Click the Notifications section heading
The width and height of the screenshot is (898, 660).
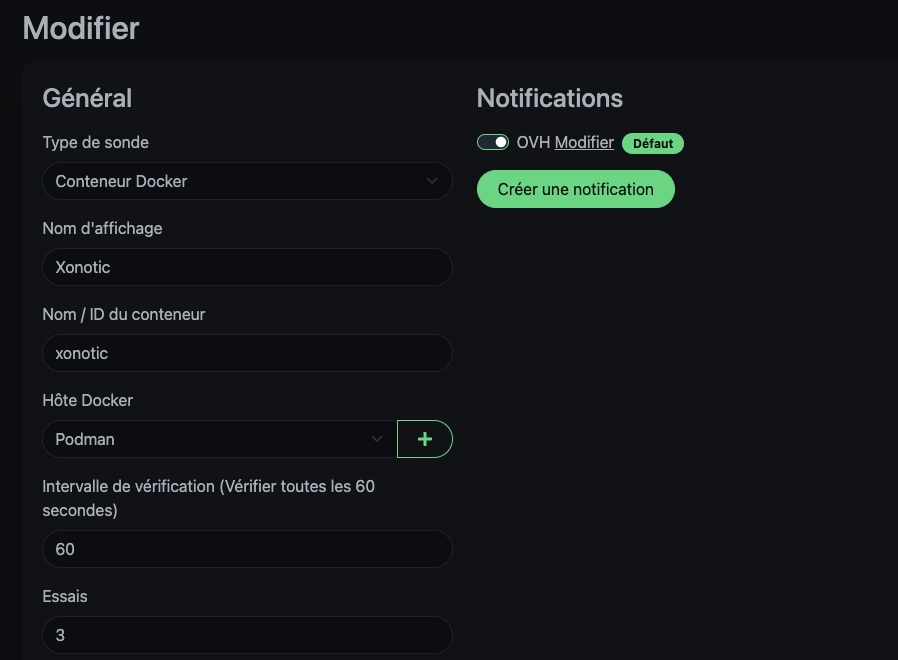tap(550, 98)
